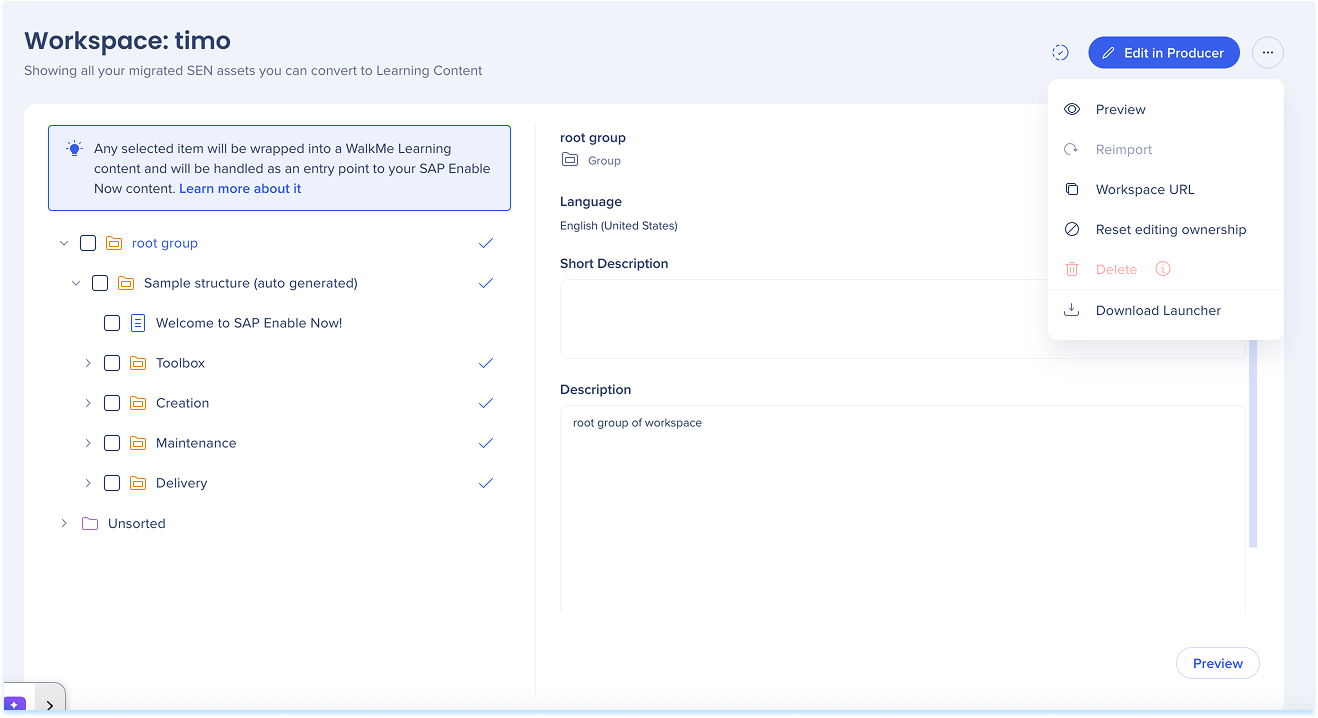
Task: Click the Unsorted folder icon
Action: (90, 523)
